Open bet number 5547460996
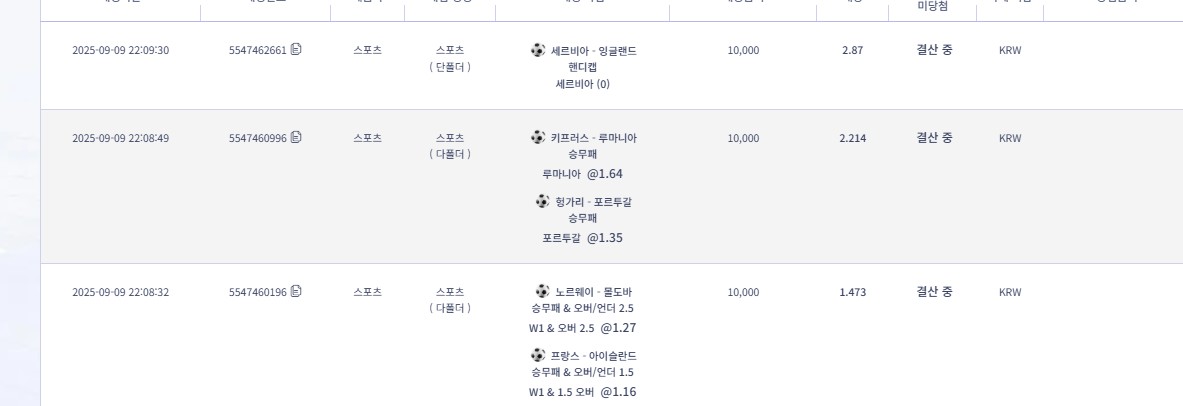The image size is (1183, 406). pyautogui.click(x=257, y=138)
